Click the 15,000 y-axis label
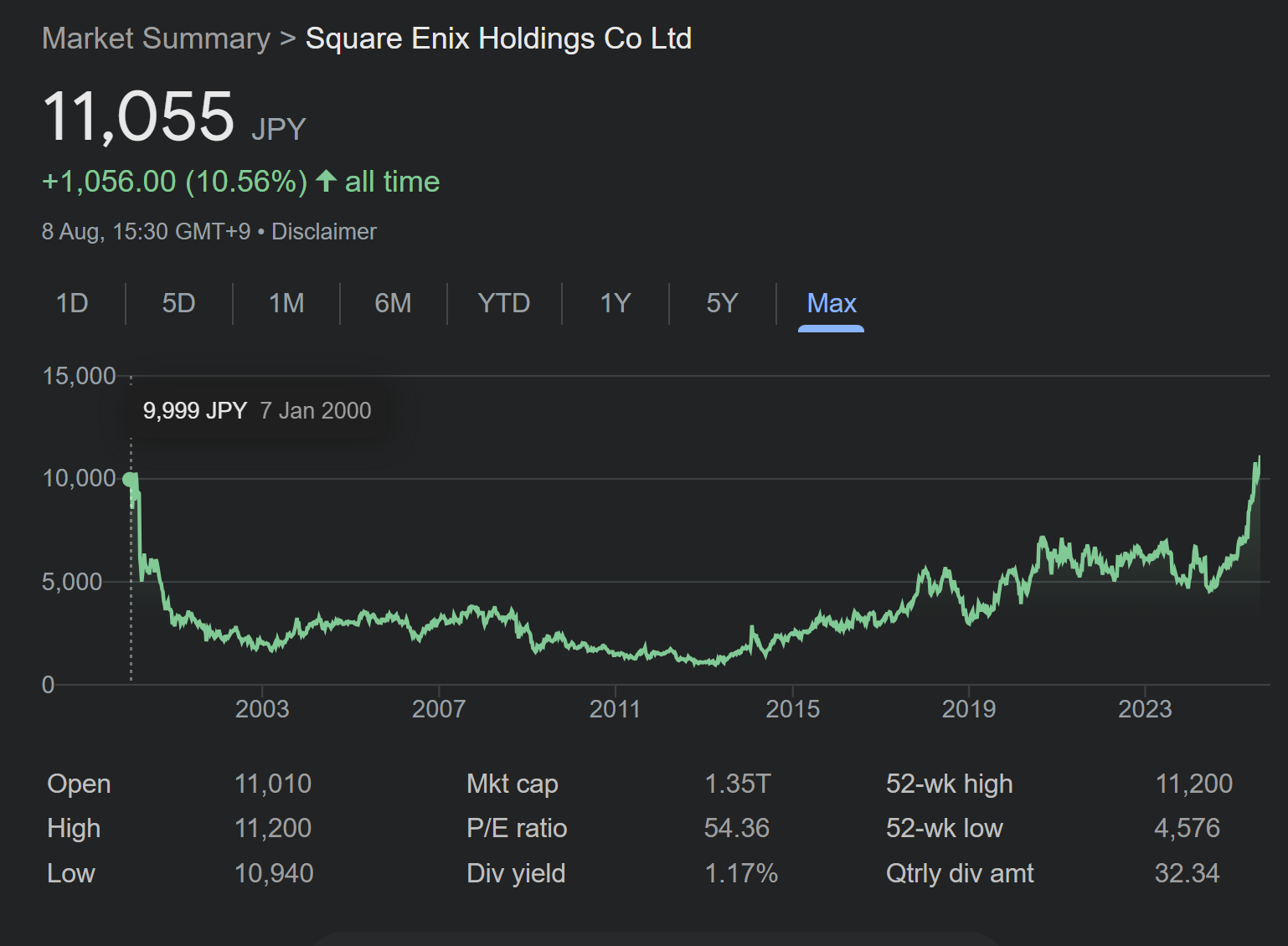 coord(79,376)
